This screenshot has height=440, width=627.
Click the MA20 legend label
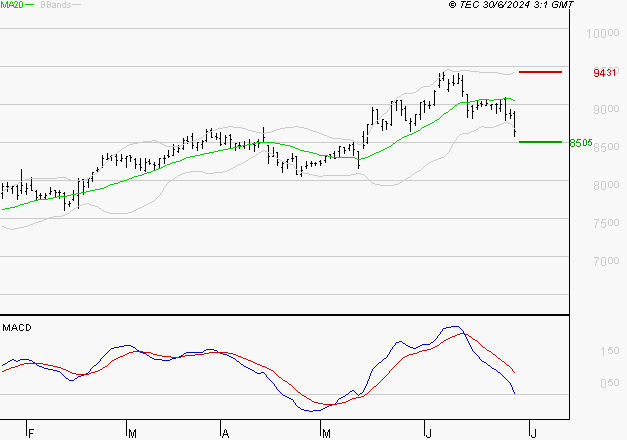point(12,4)
